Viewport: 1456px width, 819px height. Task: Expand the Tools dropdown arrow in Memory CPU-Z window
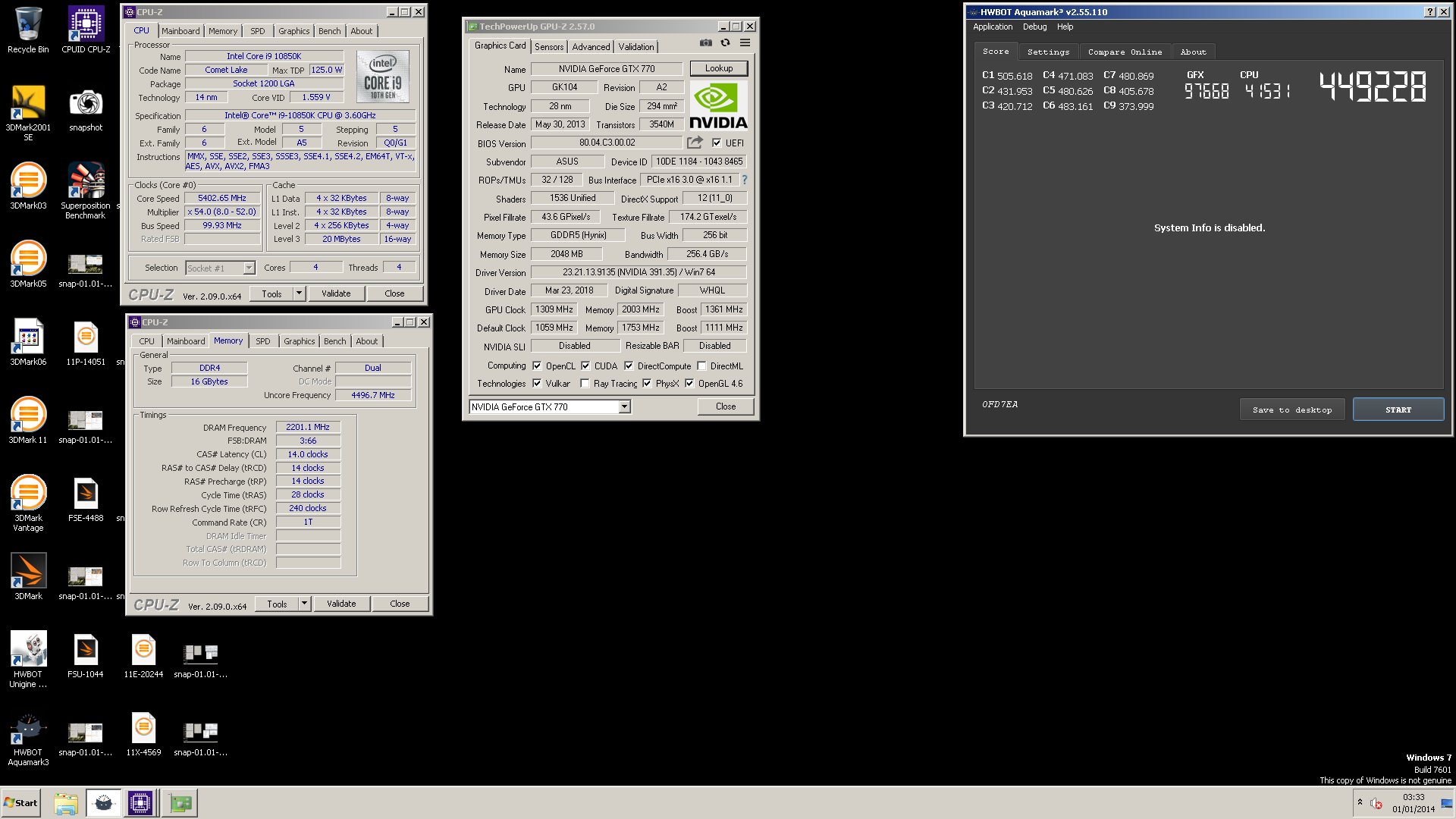click(x=304, y=604)
